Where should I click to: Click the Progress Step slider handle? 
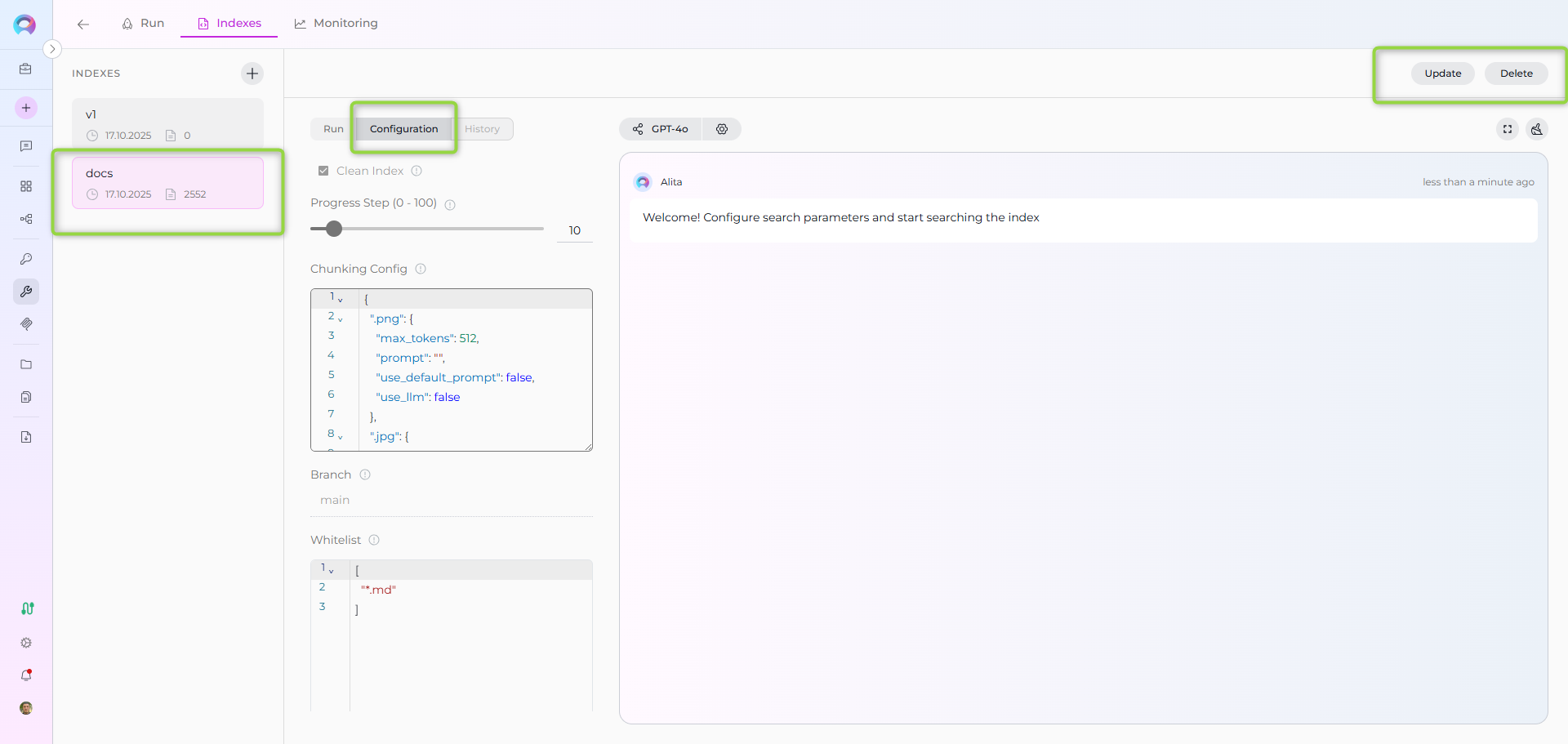[x=334, y=229]
